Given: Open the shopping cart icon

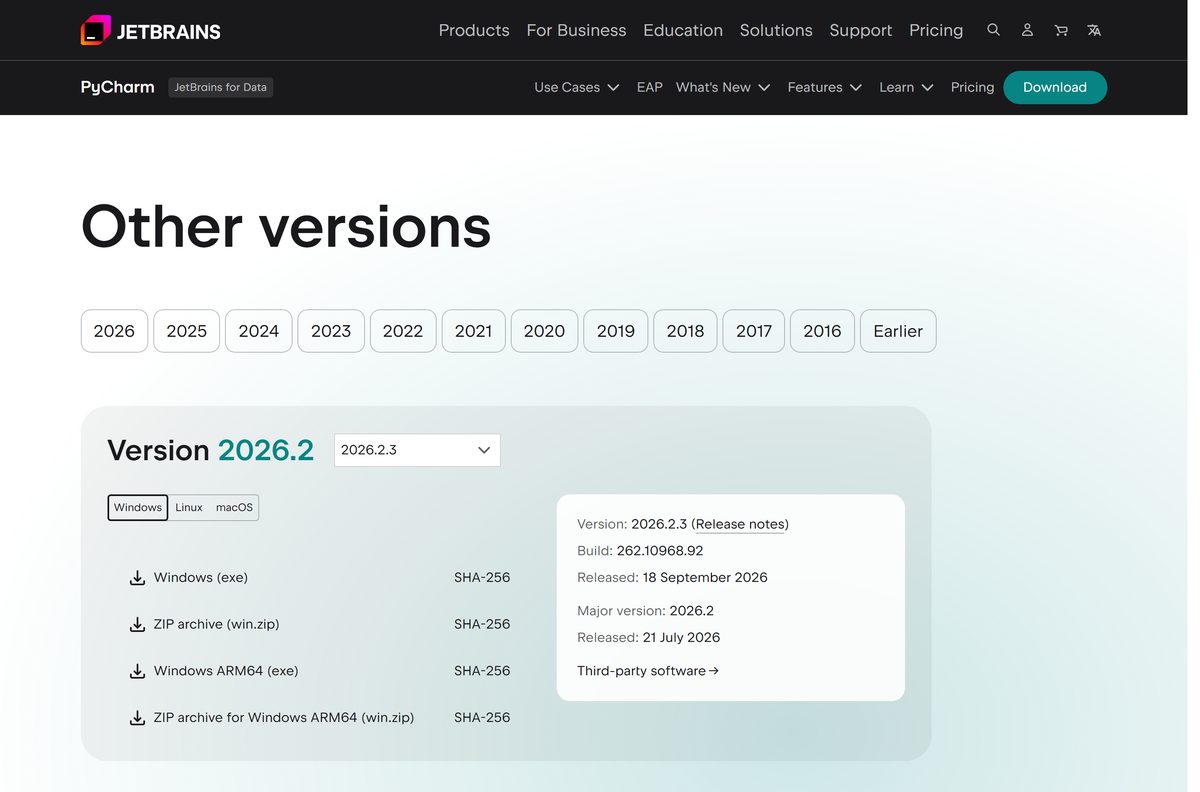Looking at the screenshot, I should tap(1061, 30).
